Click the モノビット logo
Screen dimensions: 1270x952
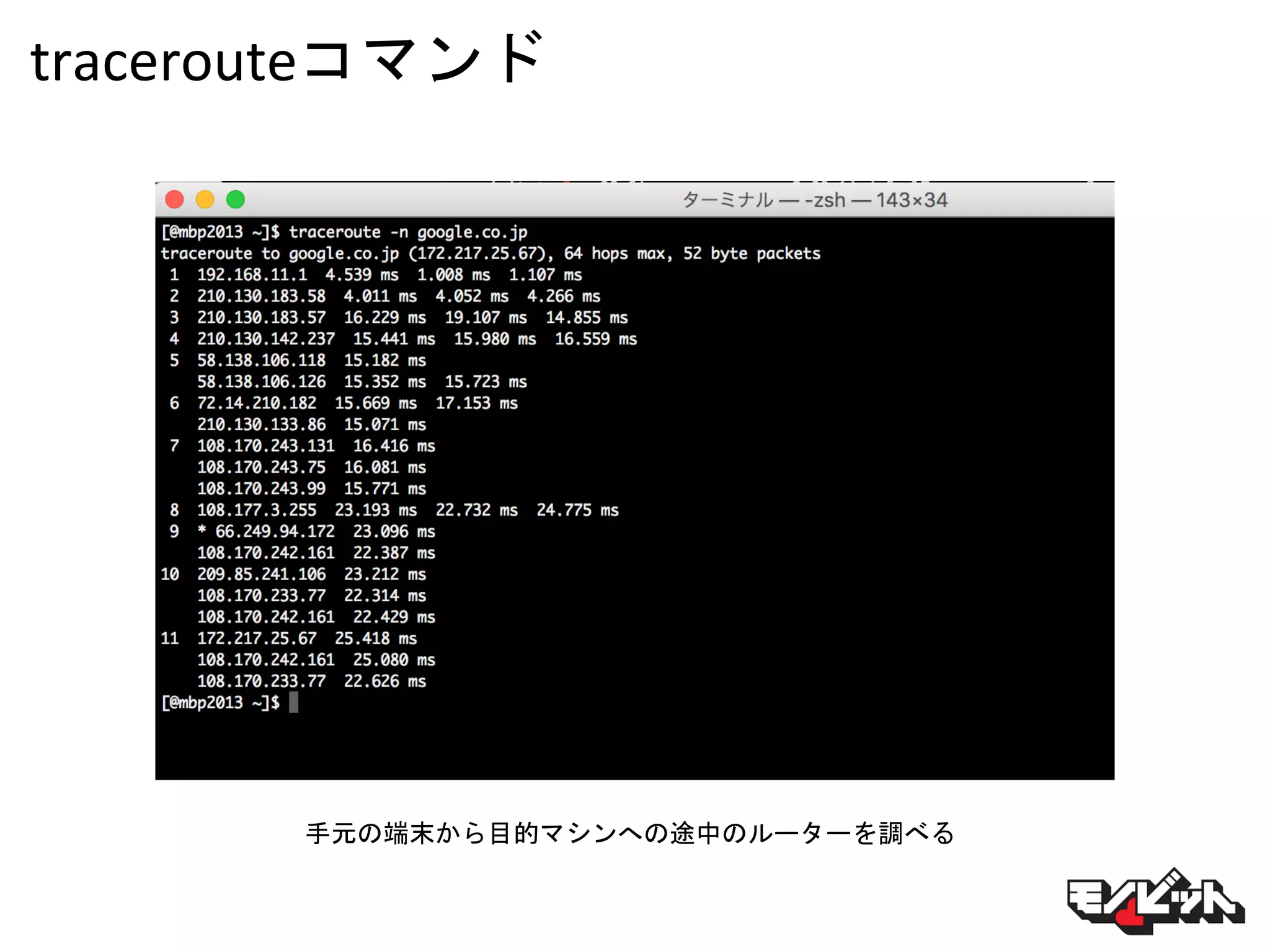[1155, 901]
